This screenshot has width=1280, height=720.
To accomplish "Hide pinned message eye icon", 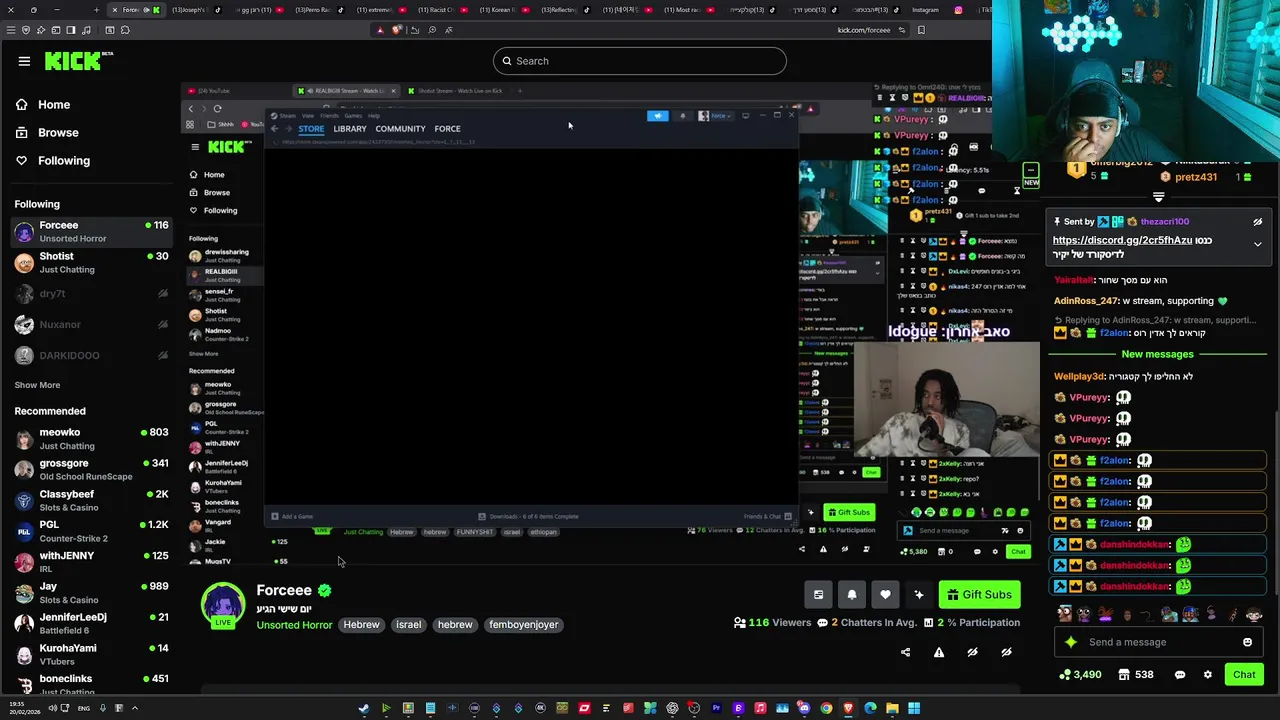I will point(1258,222).
